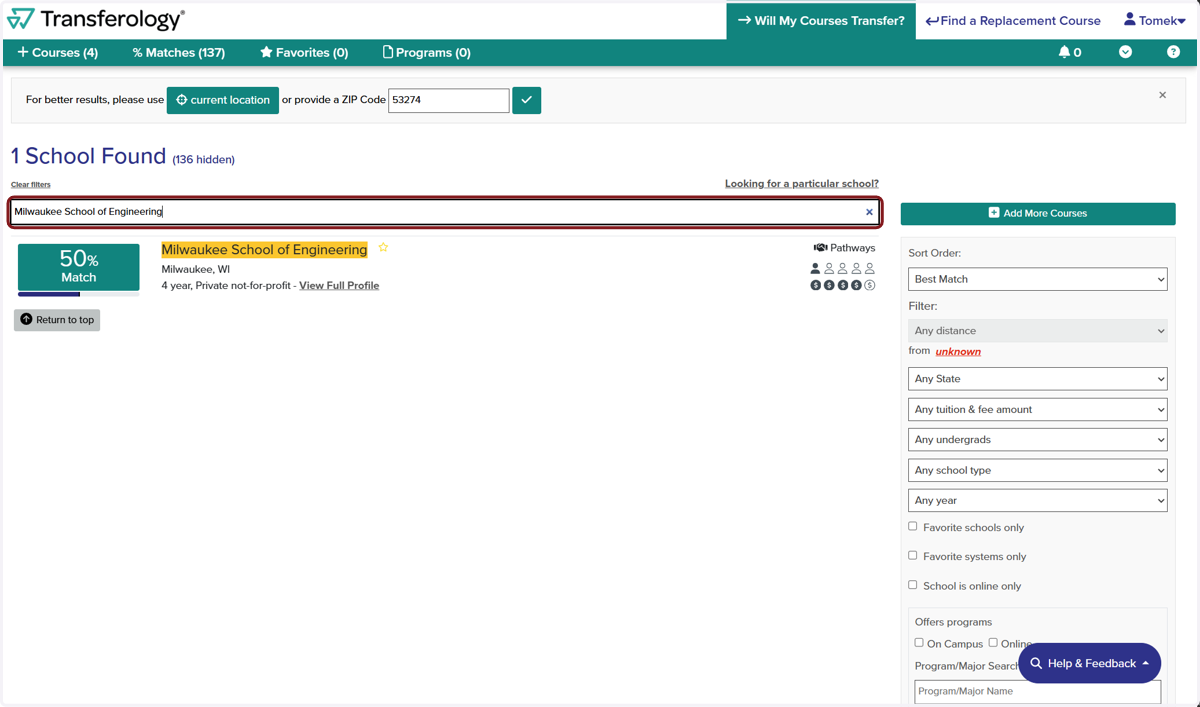This screenshot has height=707, width=1200.
Task: Tick the Online programs checkbox
Action: [993, 643]
